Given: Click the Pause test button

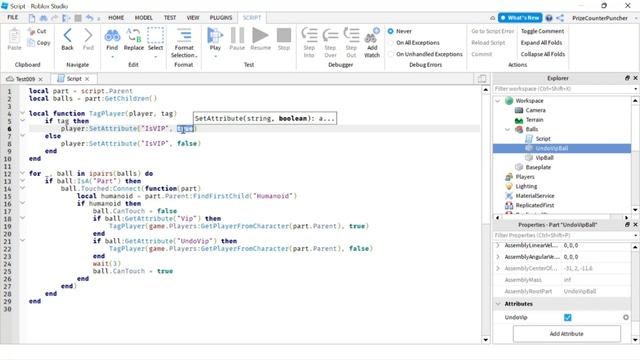Looking at the screenshot, I should pos(237,36).
